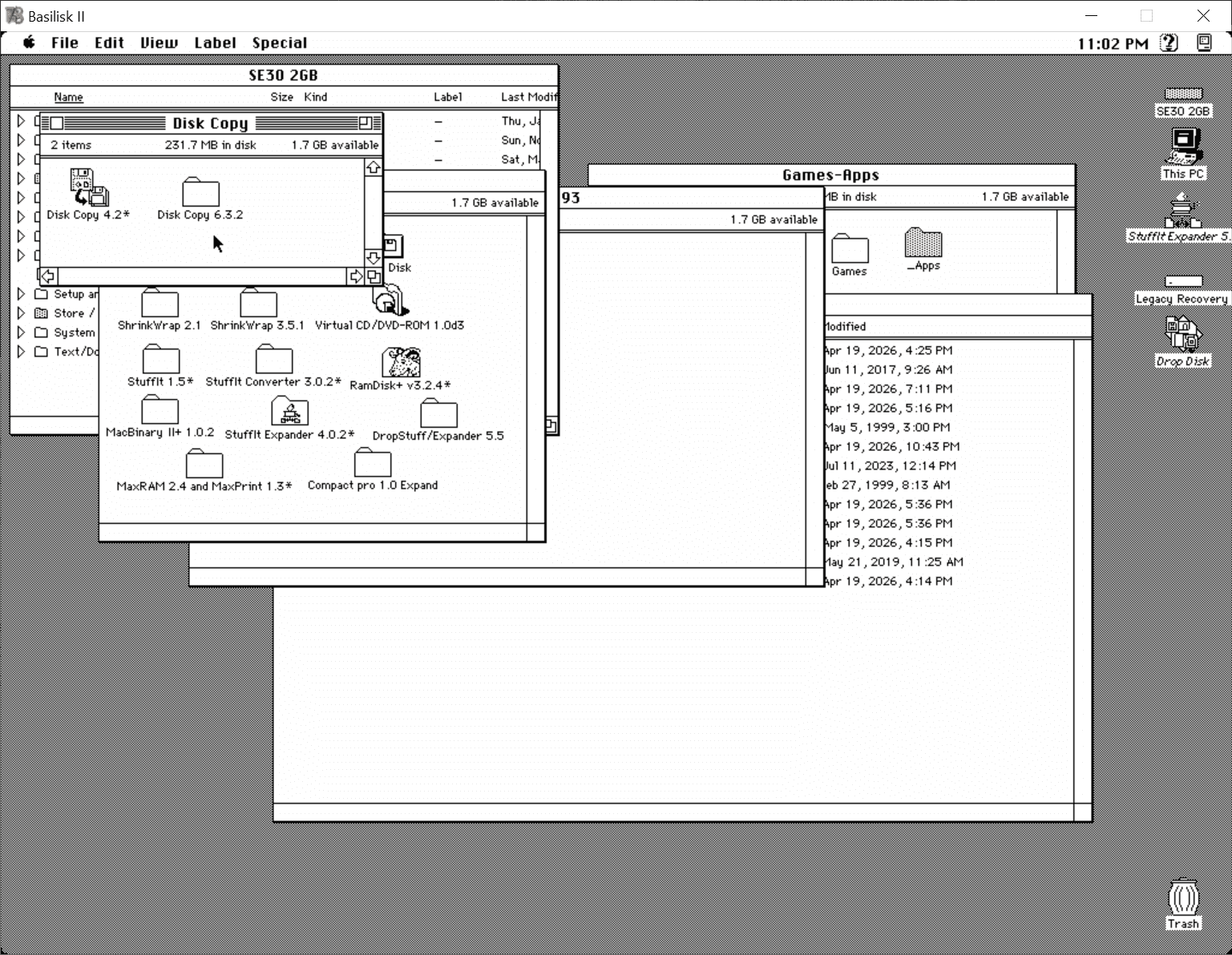Sort the SE30 2GB list by clicking Name
This screenshot has width=1232, height=955.
pos(67,96)
